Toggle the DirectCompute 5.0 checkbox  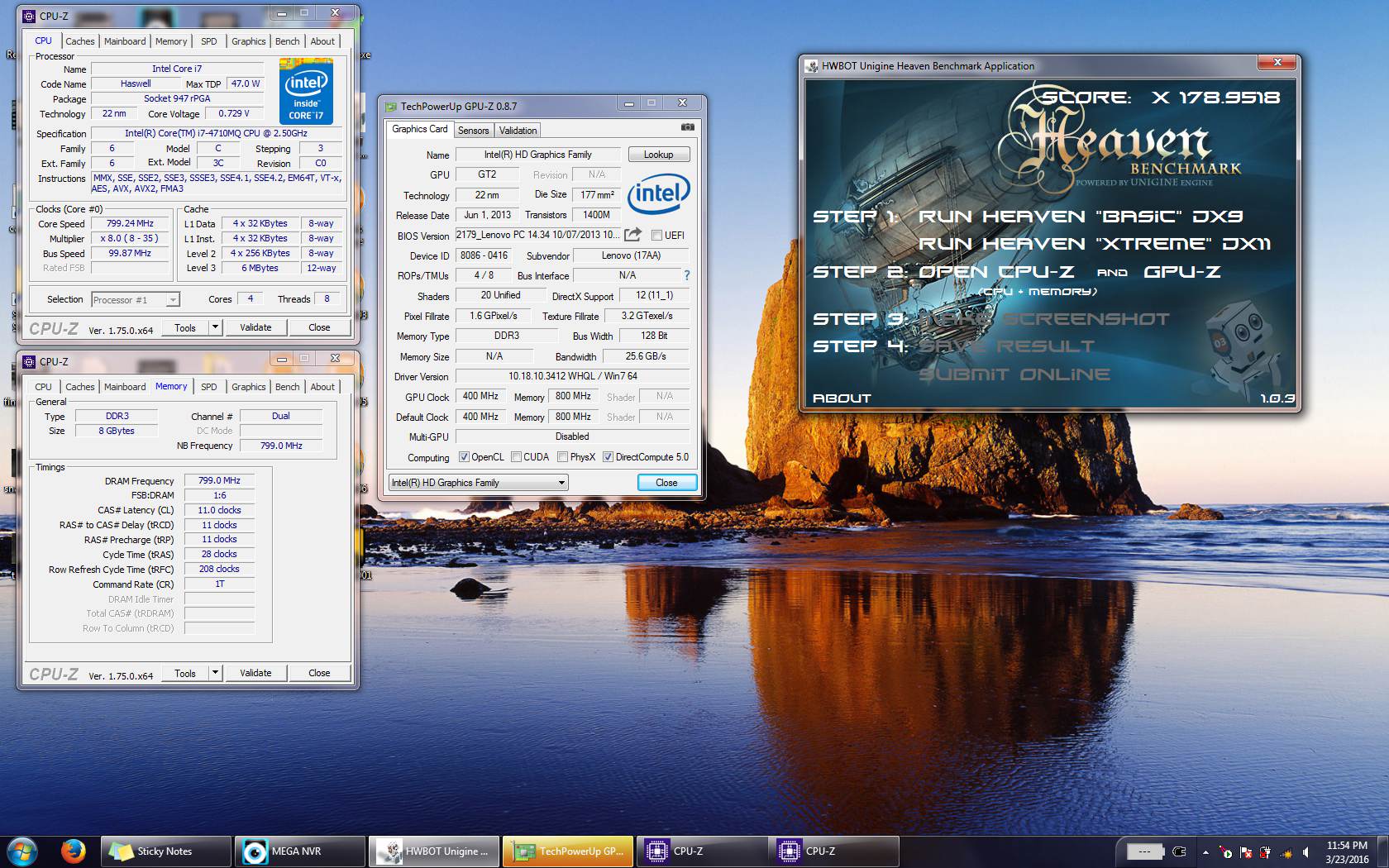608,456
